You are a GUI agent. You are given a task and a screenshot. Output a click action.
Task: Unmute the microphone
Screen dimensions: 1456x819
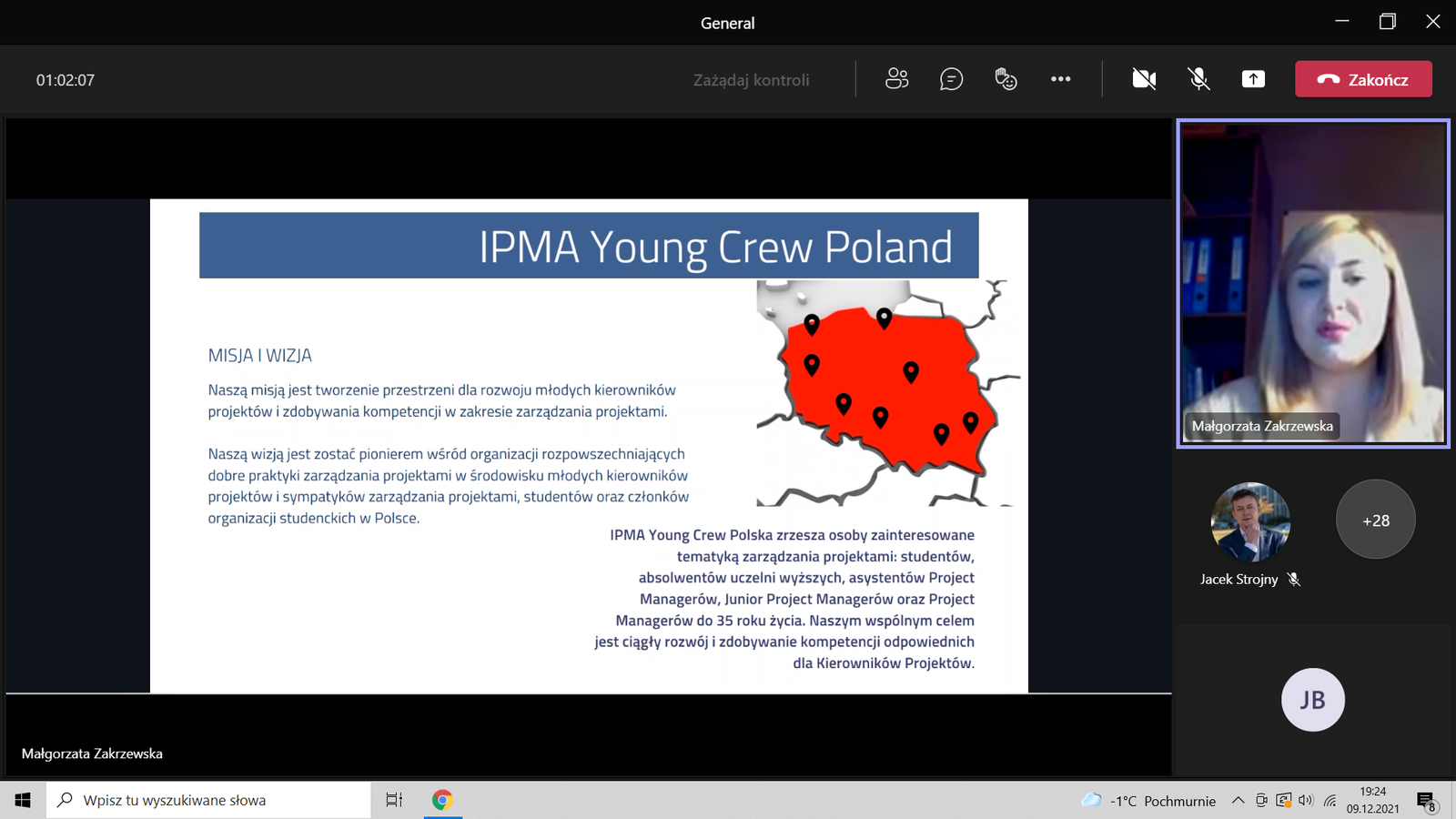point(1198,79)
